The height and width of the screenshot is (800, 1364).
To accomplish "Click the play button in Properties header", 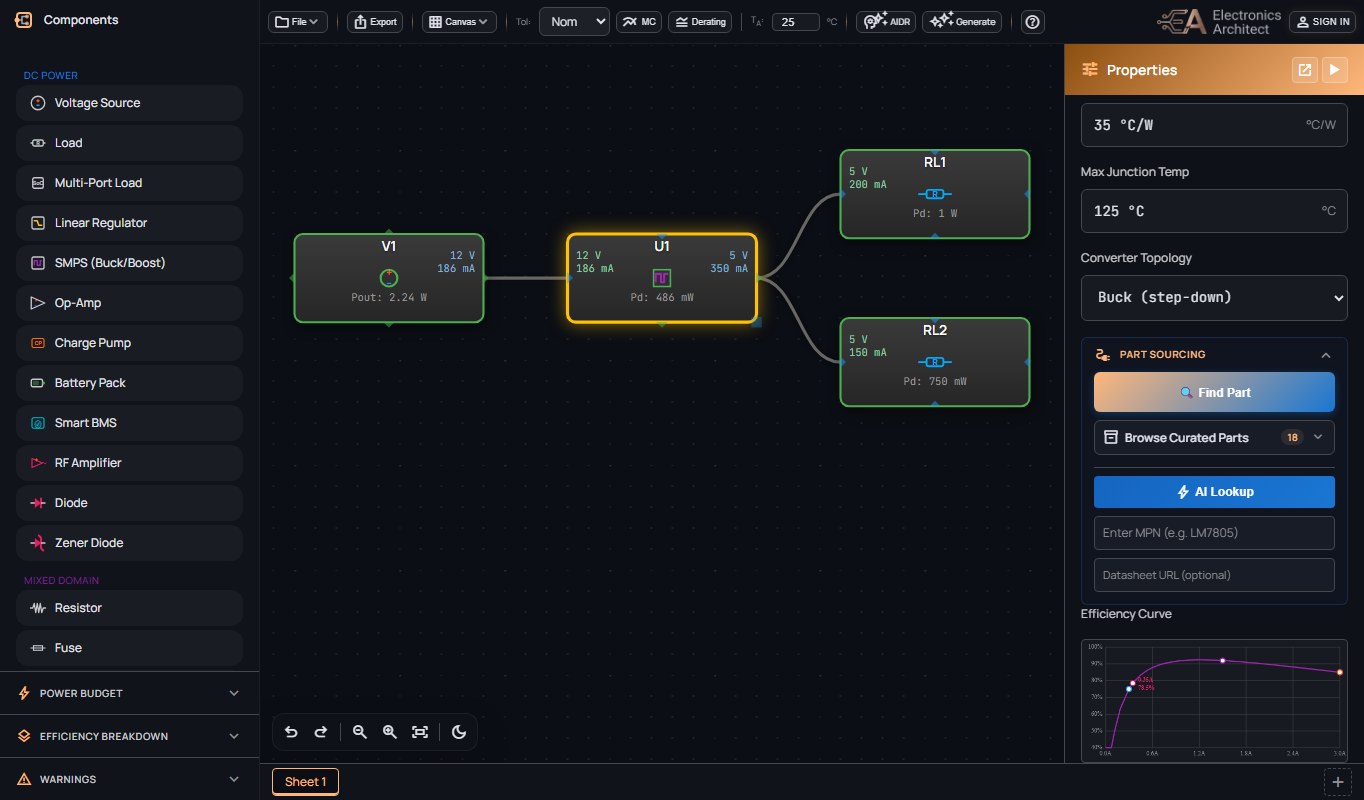I will (x=1335, y=70).
